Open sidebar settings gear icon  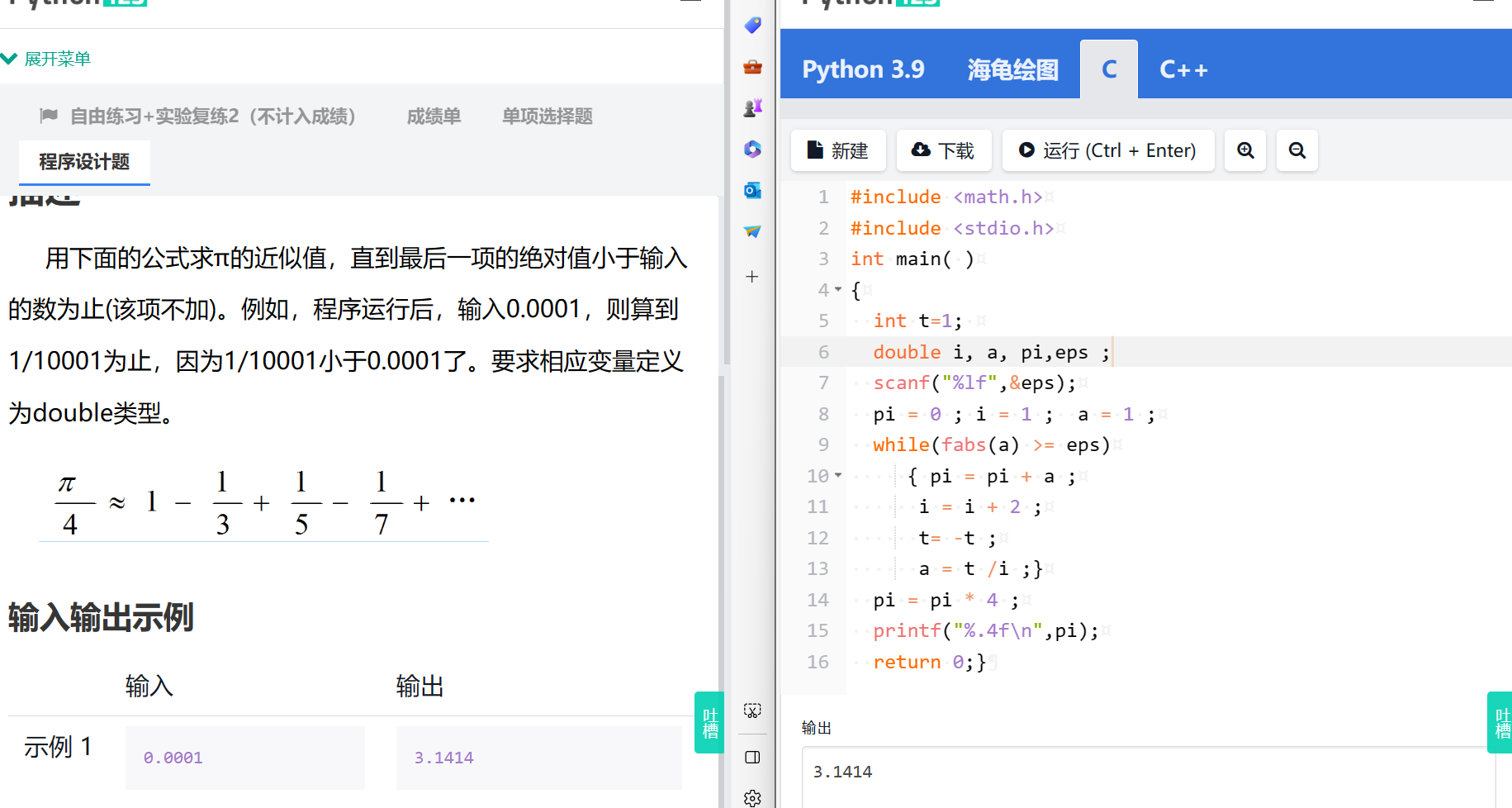pyautogui.click(x=752, y=797)
